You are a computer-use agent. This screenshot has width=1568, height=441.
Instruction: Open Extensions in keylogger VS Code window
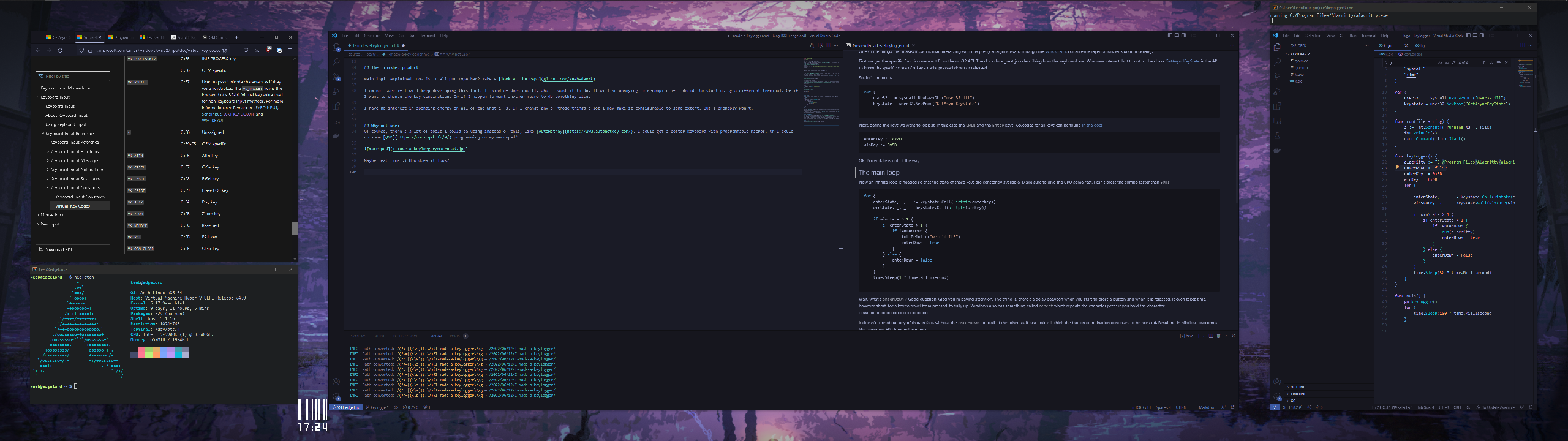pos(1277,106)
